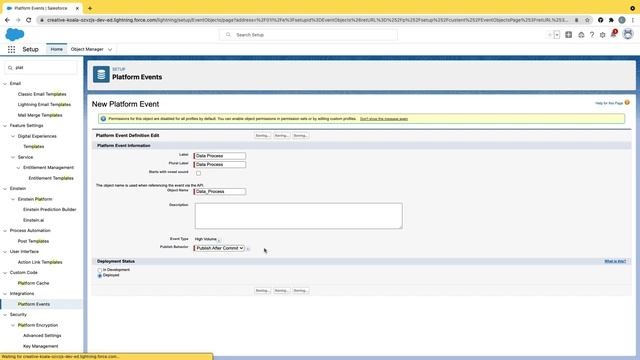Open the Chrome extensions puzzle icon
Screen dimensions: 640x360
click(x=611, y=20)
